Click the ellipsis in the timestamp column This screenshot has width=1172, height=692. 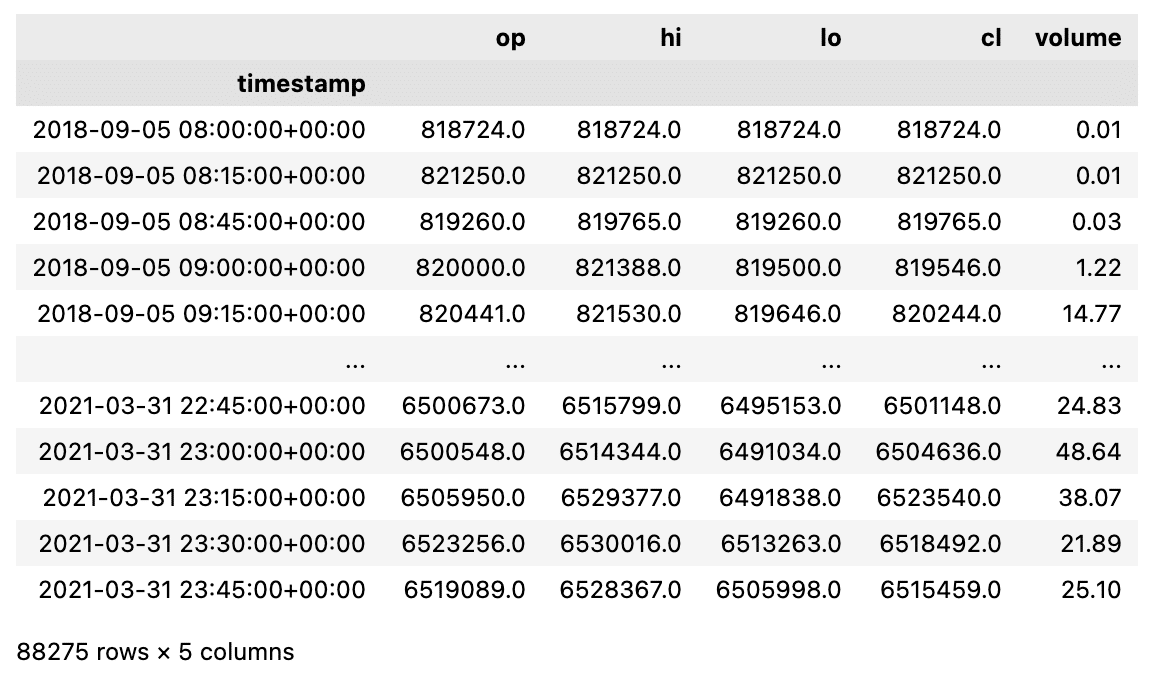[354, 360]
